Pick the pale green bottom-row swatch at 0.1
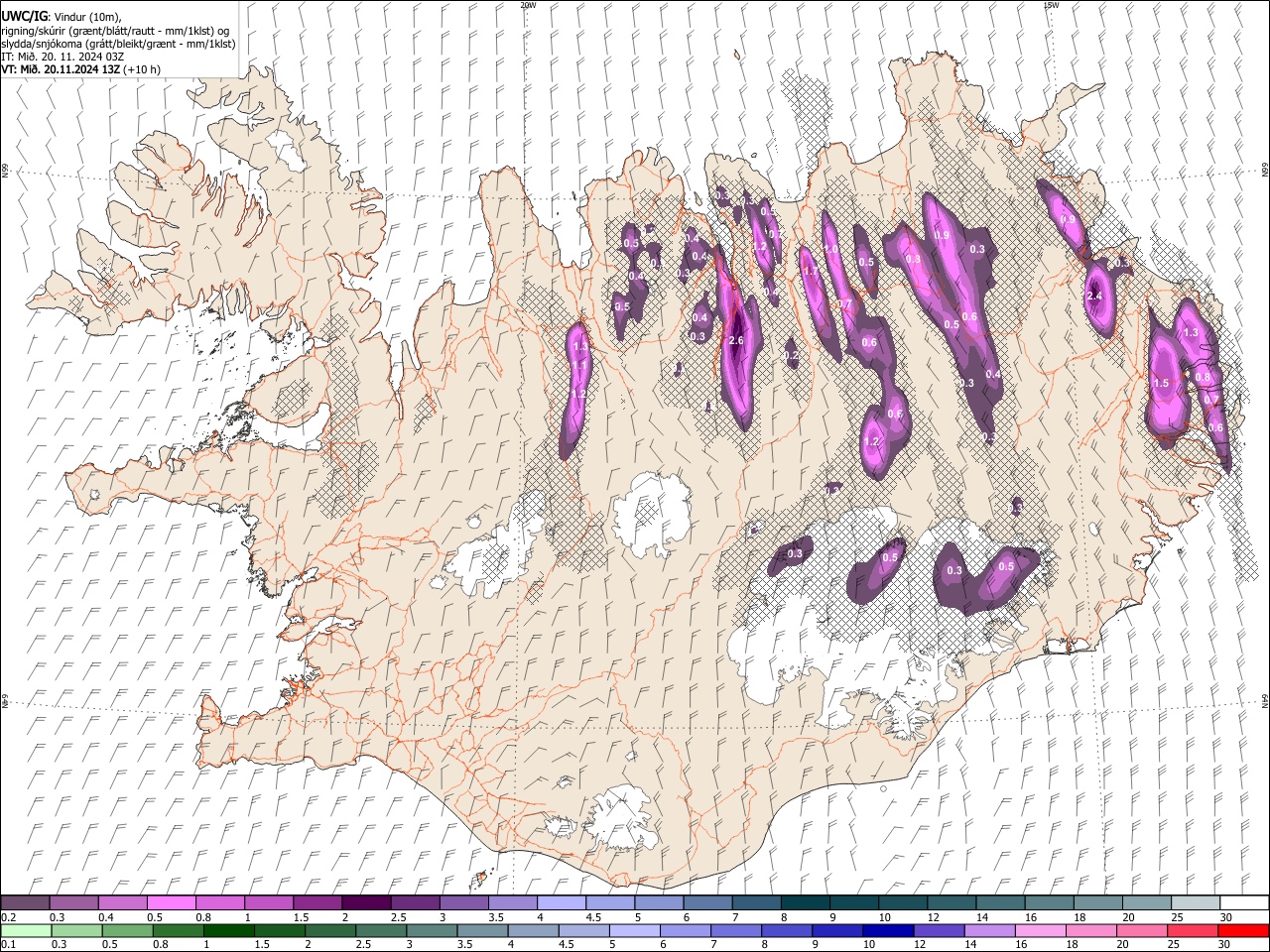This screenshot has height=952, width=1270. click(26, 930)
